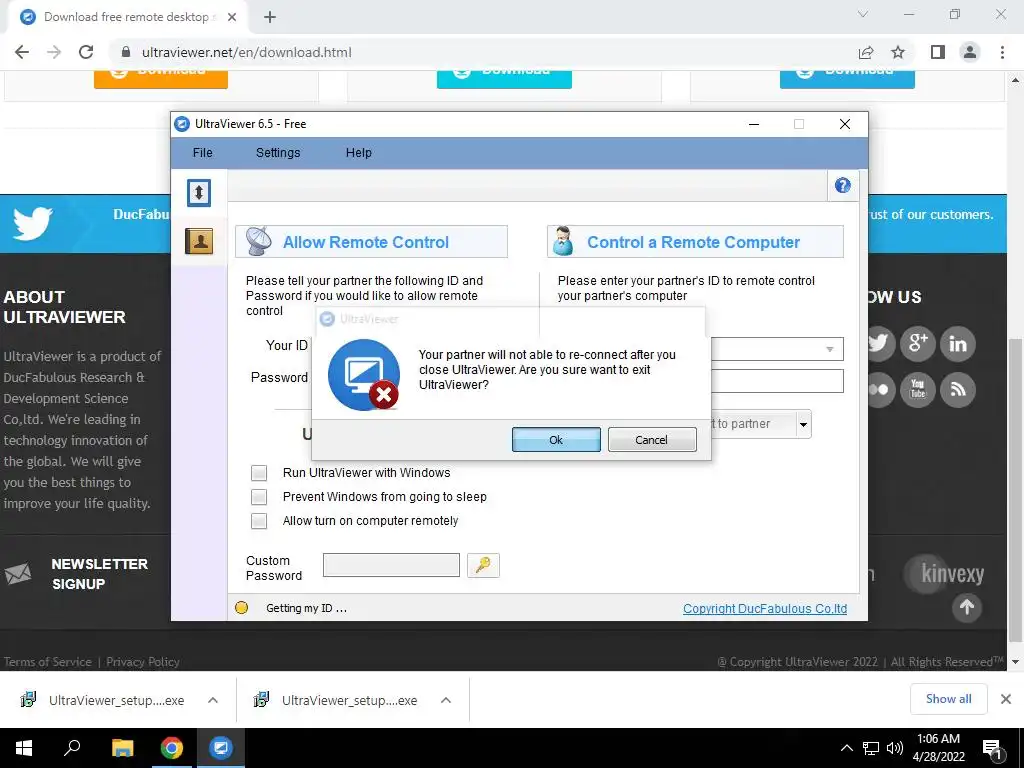
Task: Open the Chrome tab search chevron
Action: pos(863,14)
